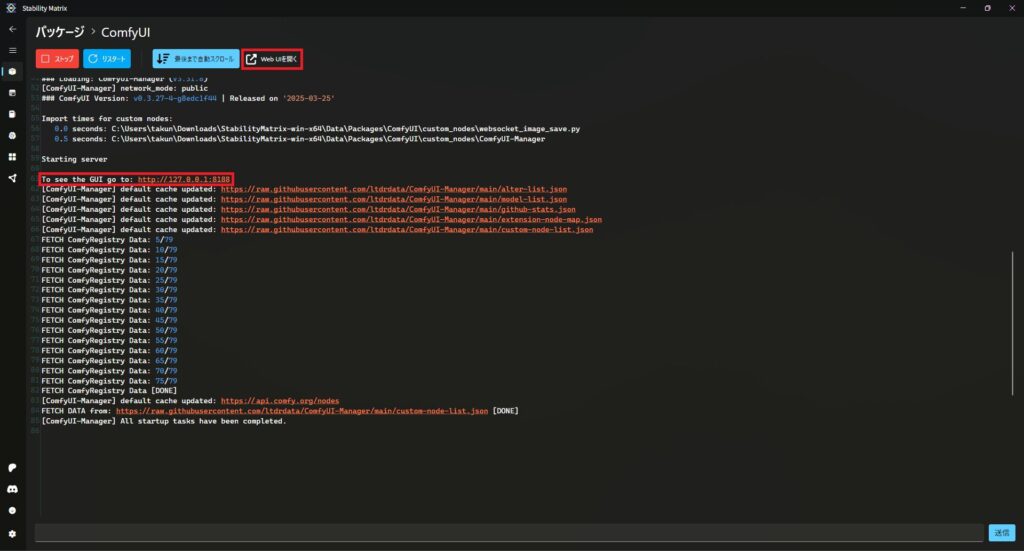Open the Packages page box icon
1024x551 pixels.
point(12,72)
